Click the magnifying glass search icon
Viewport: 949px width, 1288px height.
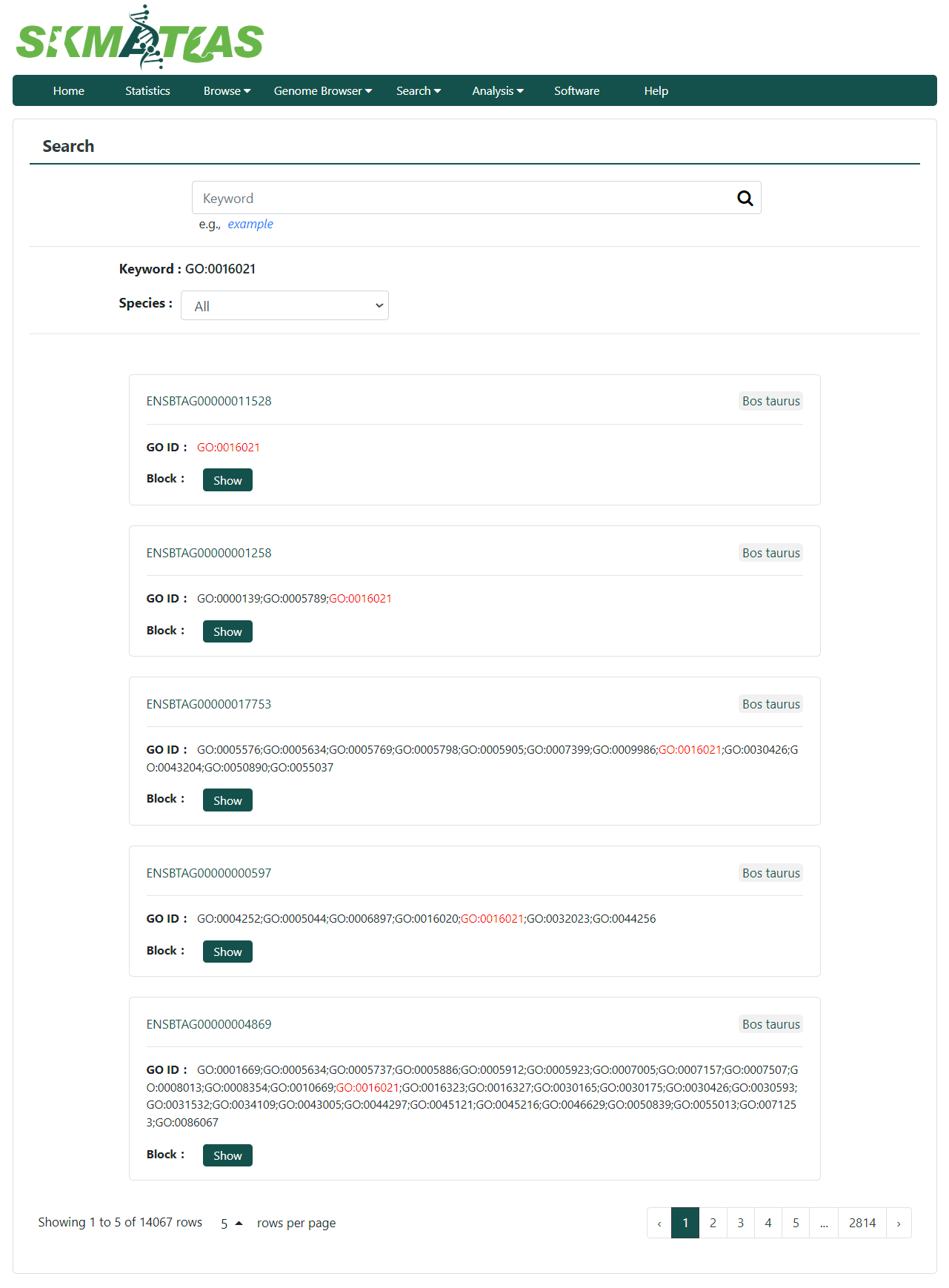745,198
